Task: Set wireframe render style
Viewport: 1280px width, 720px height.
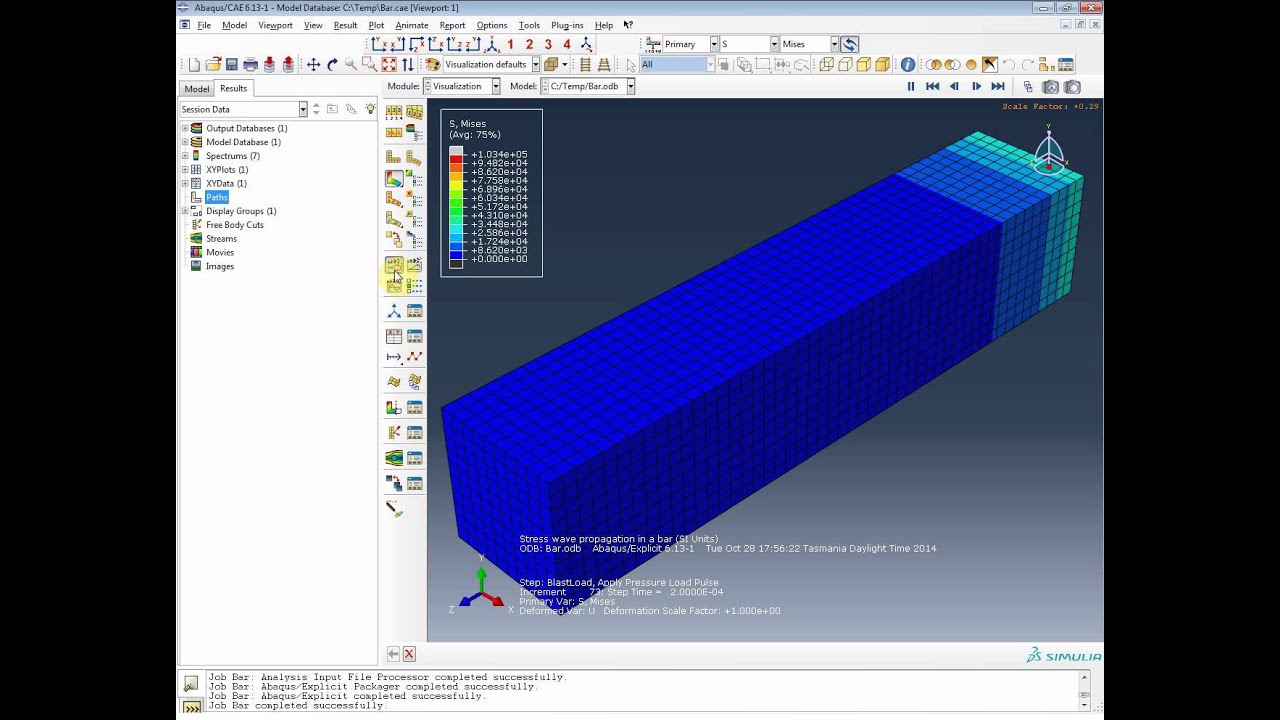Action: click(827, 65)
